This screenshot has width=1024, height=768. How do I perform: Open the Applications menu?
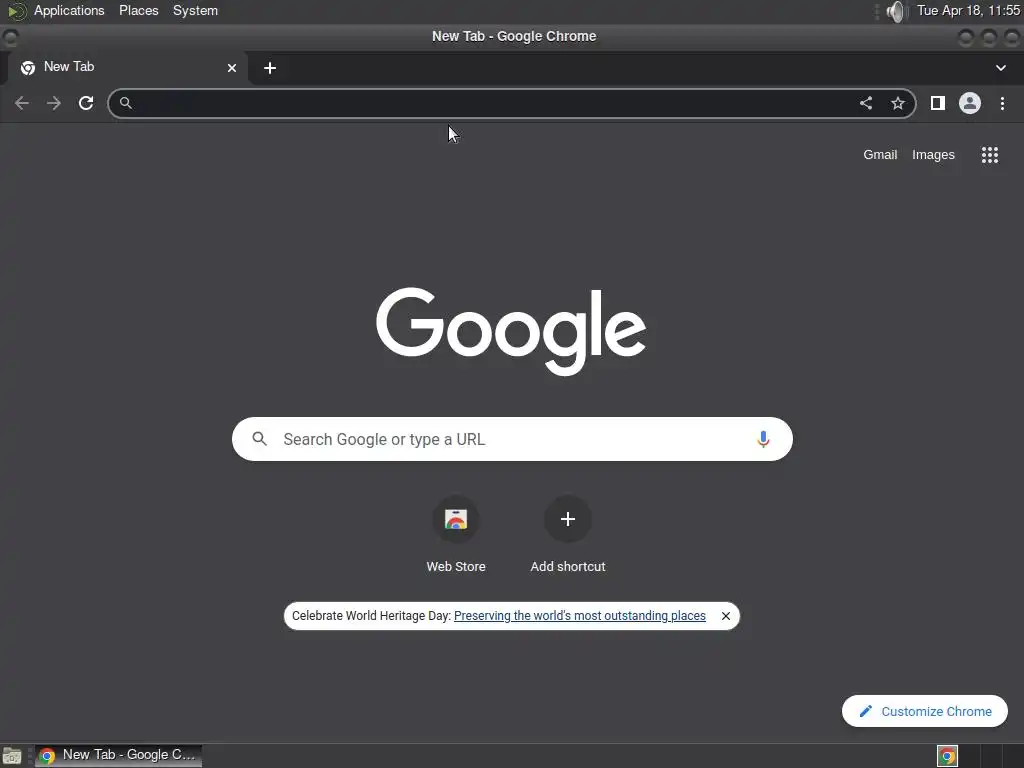[x=69, y=10]
